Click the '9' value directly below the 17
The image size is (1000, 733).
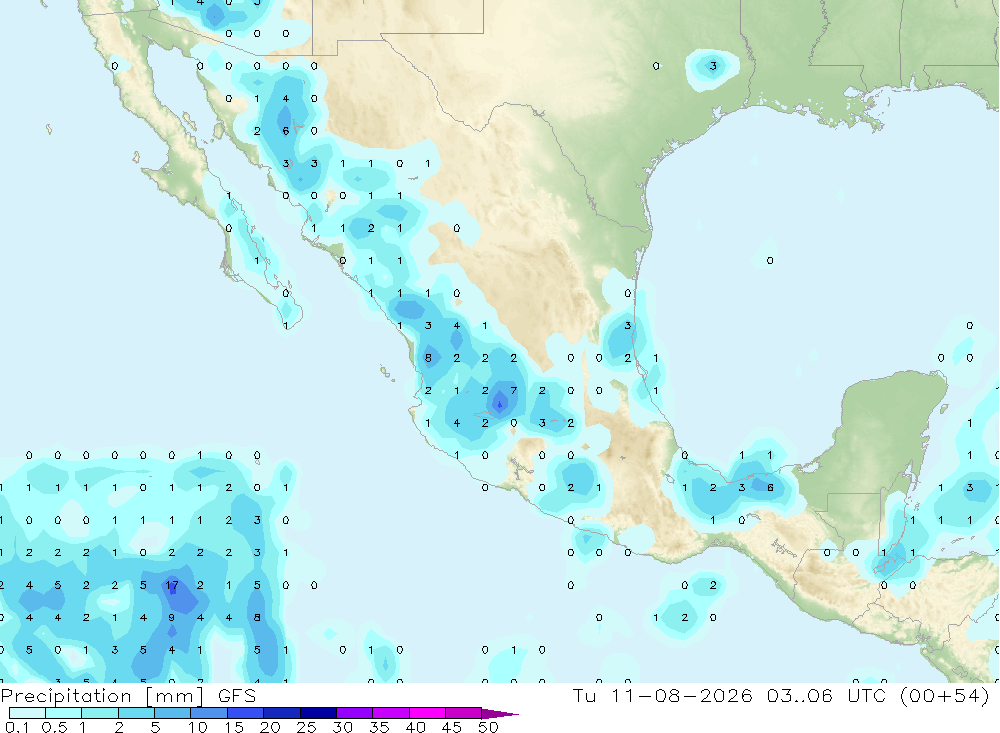click(x=172, y=618)
